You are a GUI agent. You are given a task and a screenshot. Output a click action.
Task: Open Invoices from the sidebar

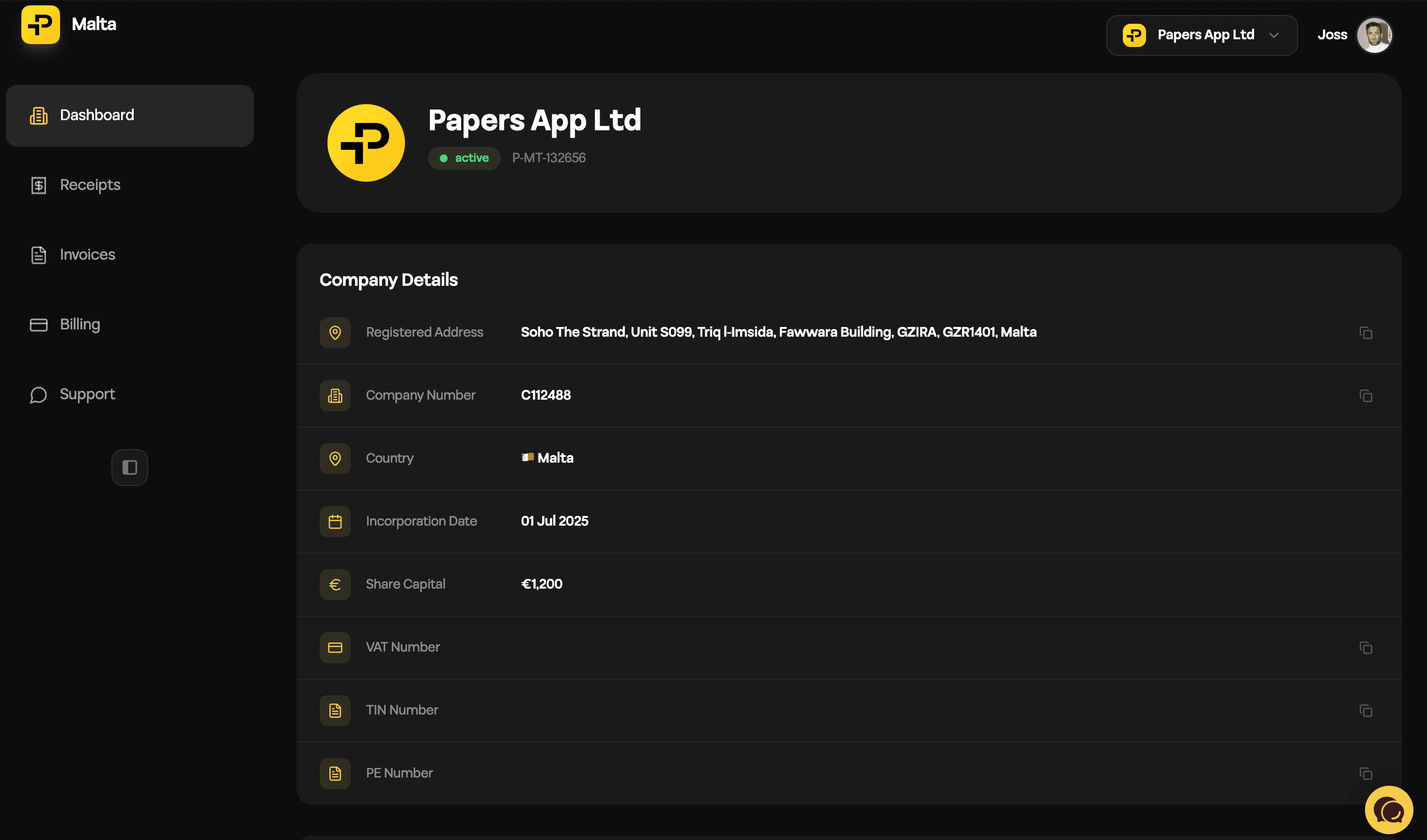(x=87, y=254)
